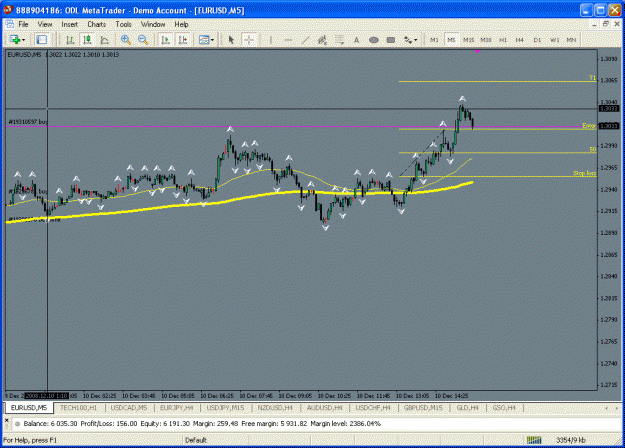Switch to line chart display
The width and height of the screenshot is (625, 448).
tap(104, 40)
